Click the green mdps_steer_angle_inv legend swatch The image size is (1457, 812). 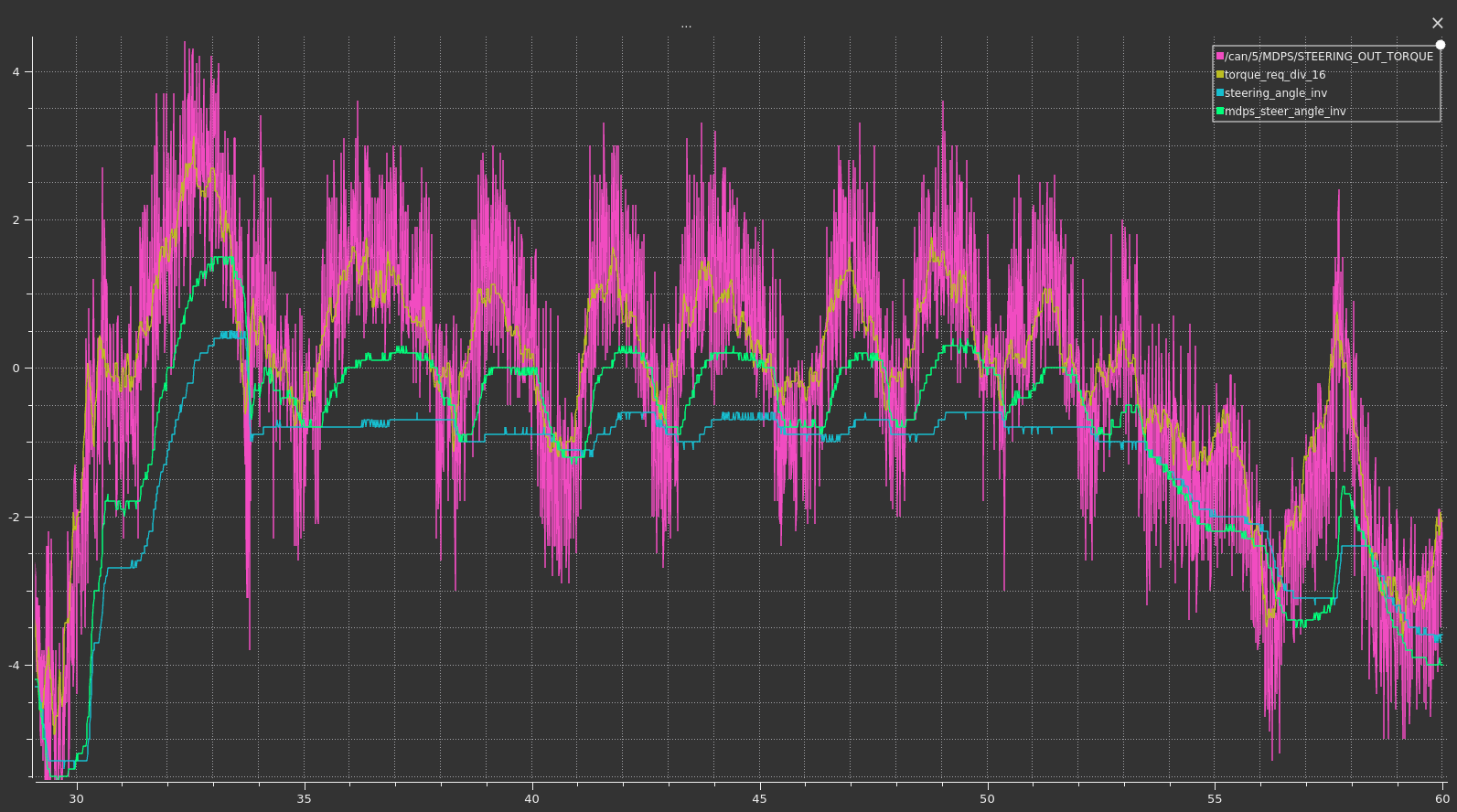tap(1220, 112)
